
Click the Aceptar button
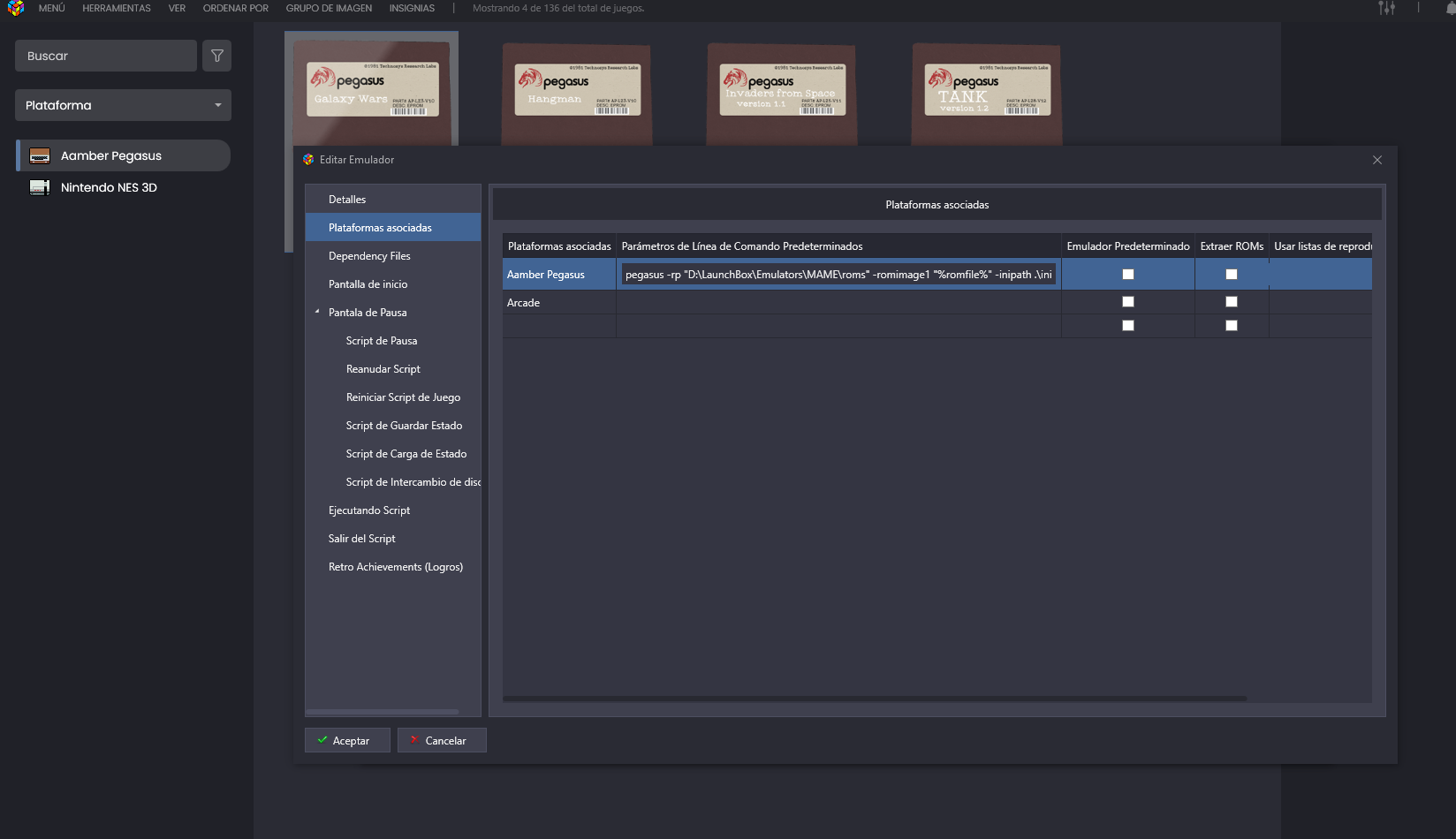click(347, 740)
